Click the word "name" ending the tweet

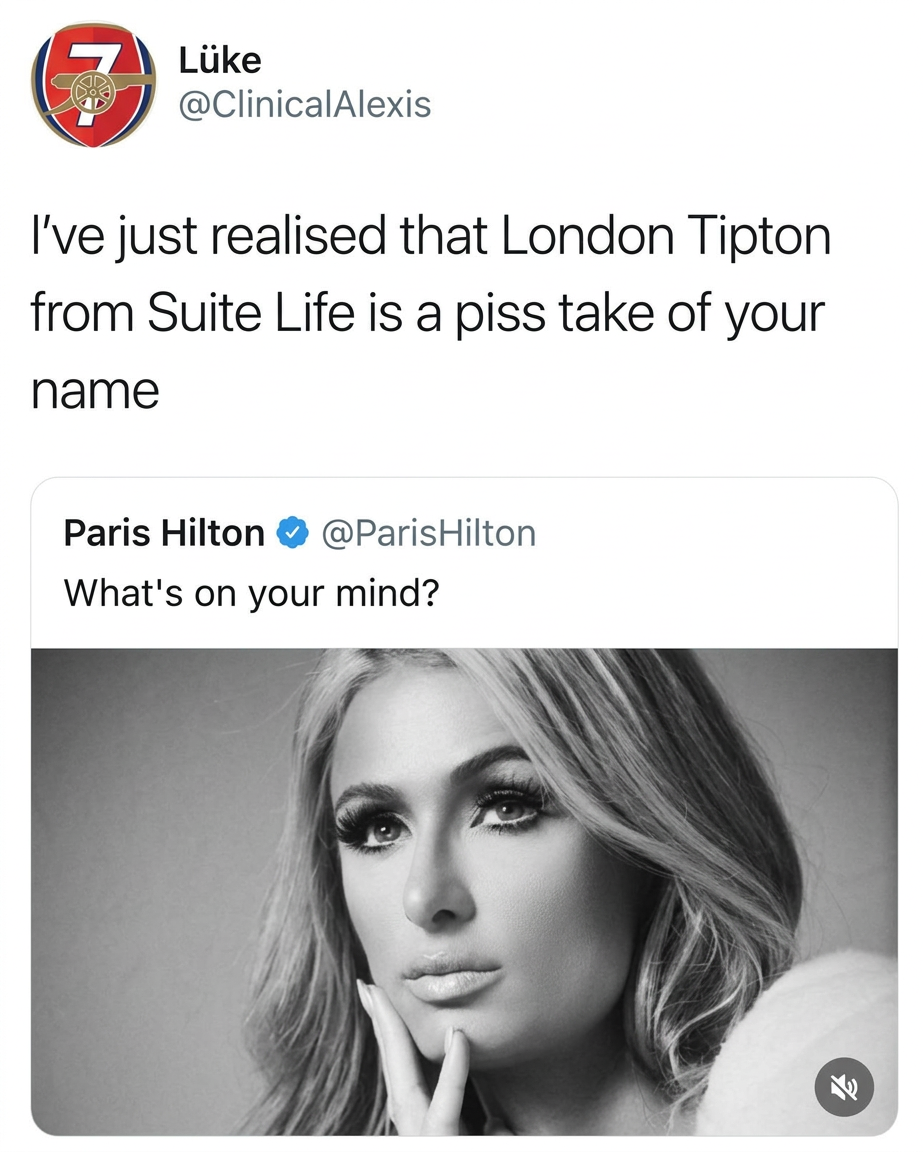(95, 390)
